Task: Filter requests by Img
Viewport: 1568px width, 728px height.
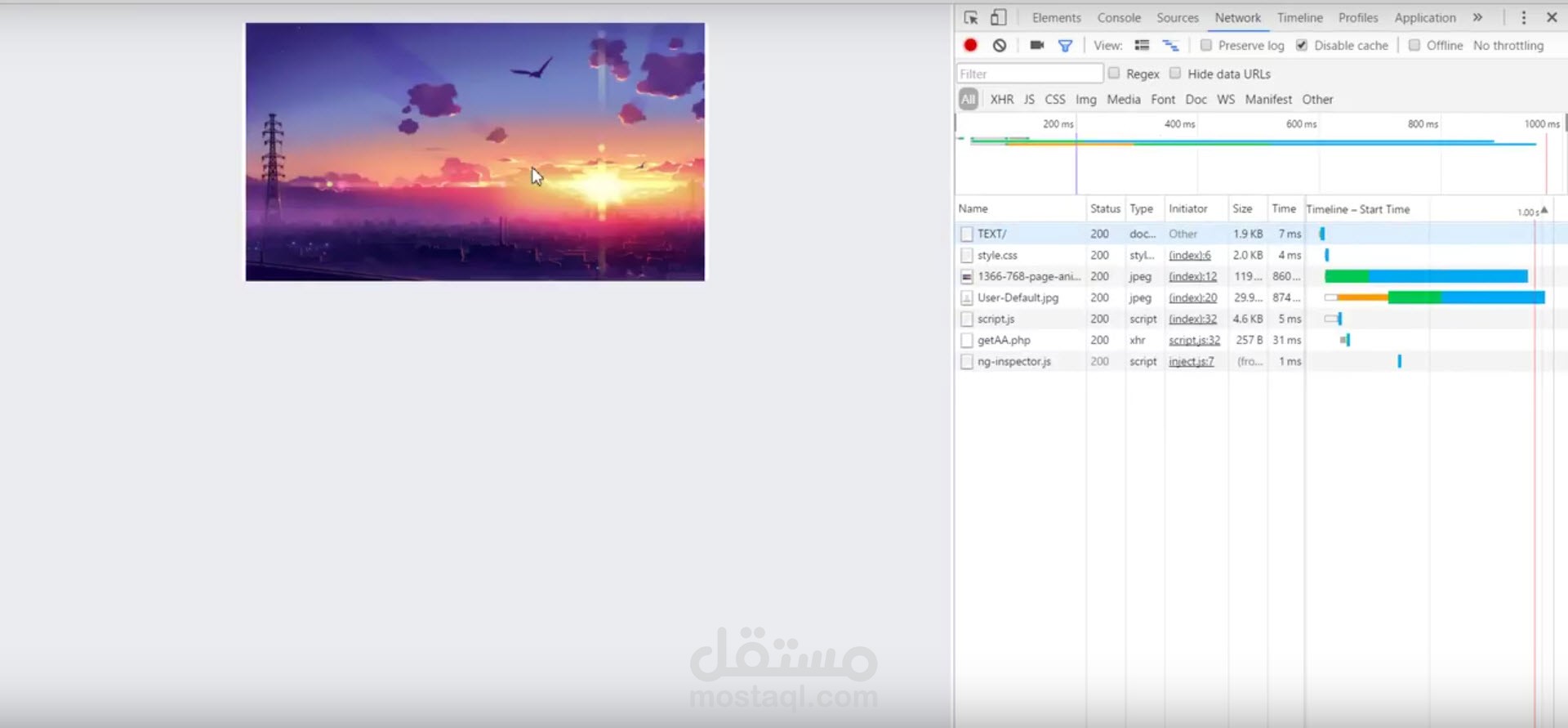Action: (1086, 99)
